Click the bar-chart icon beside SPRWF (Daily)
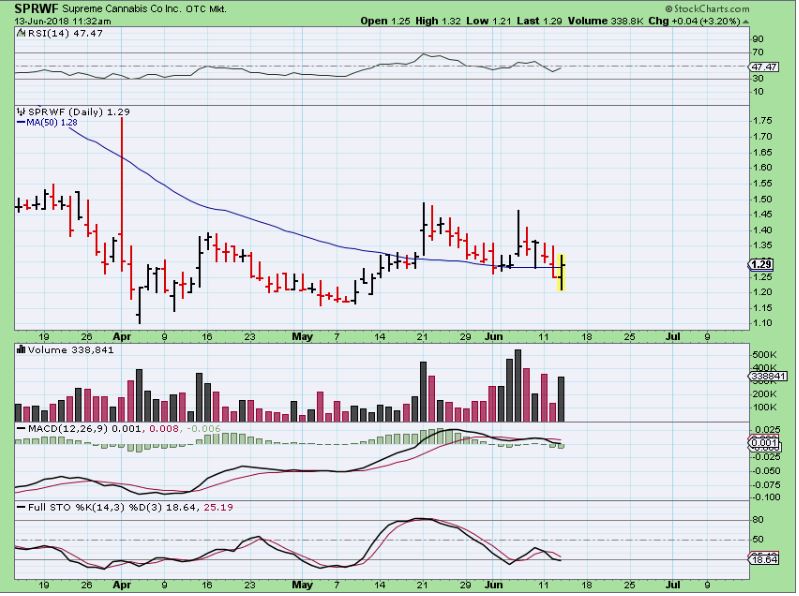The height and width of the screenshot is (596, 799). (21, 112)
